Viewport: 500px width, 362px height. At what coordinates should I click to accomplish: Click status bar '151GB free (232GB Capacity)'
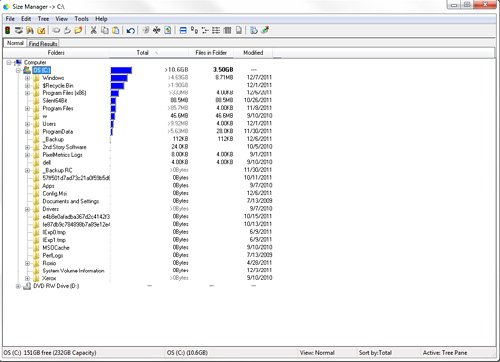[60, 352]
